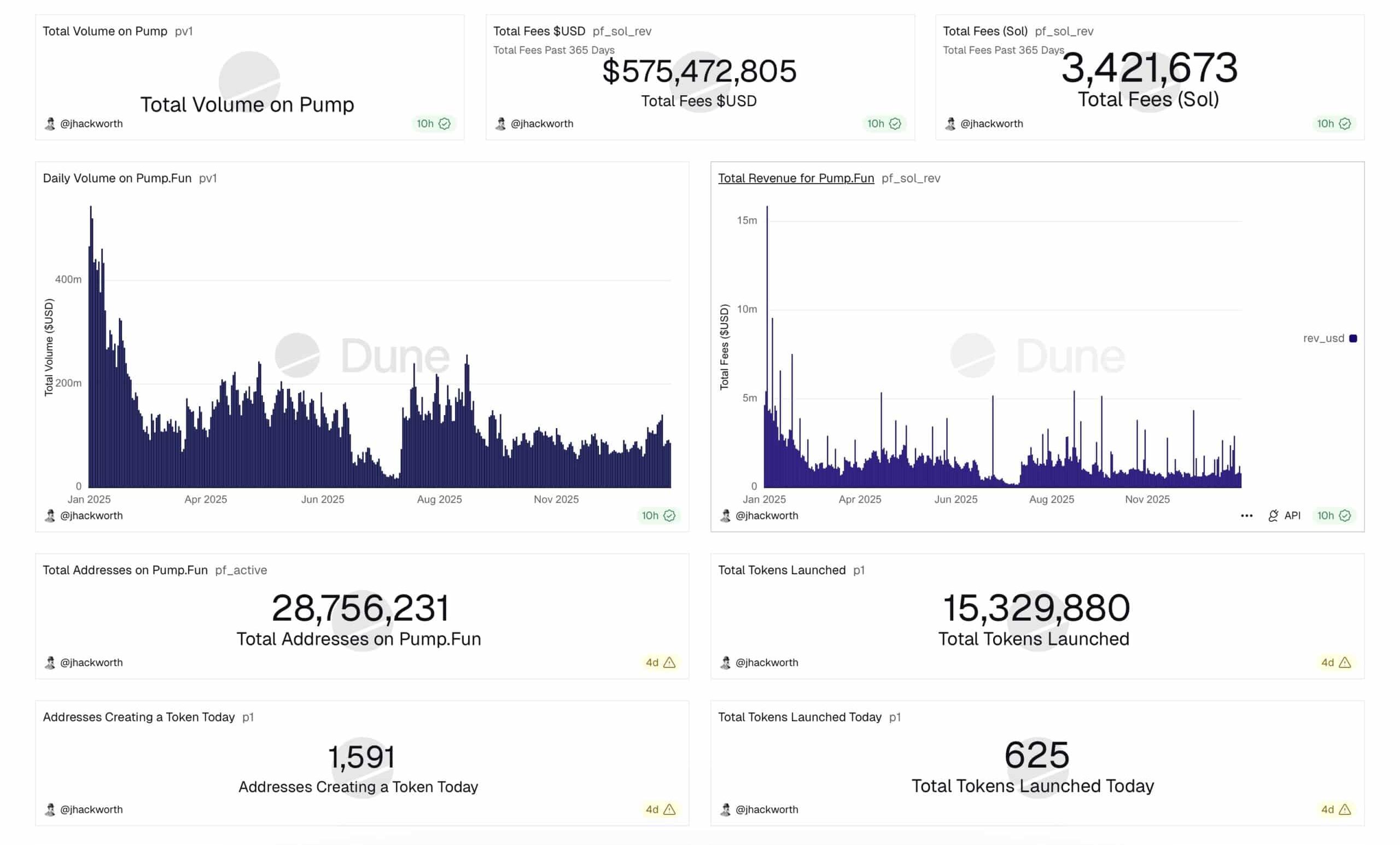This screenshot has height=845, width=1400.
Task: Click the verified check icon on Daily Volume chart
Action: coord(670,515)
